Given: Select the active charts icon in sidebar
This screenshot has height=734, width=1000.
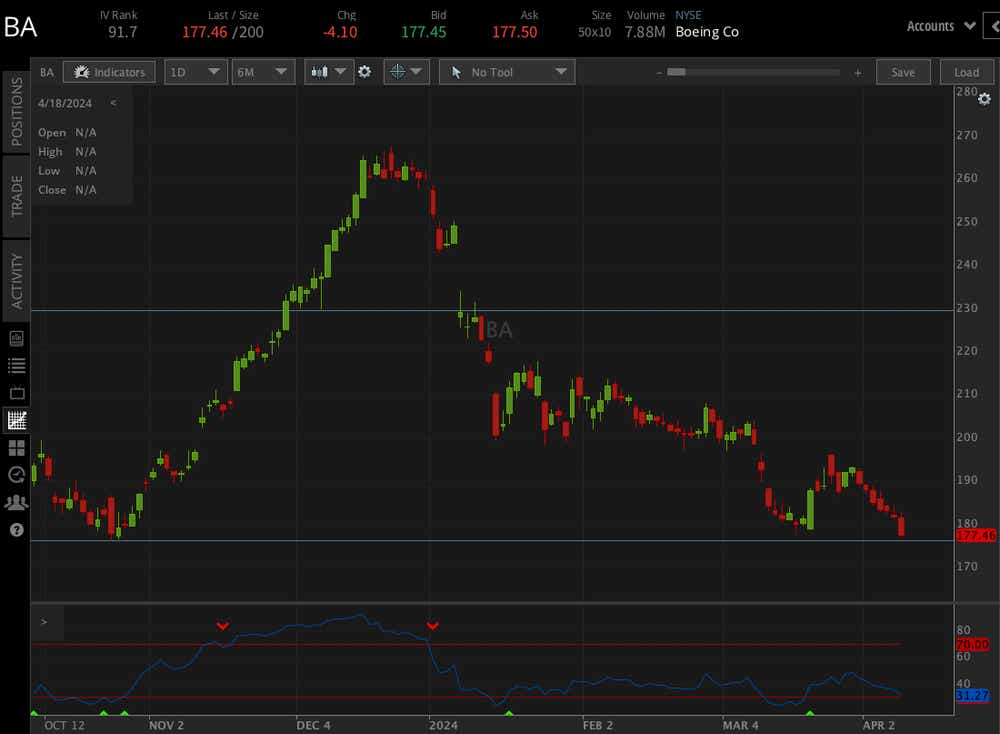Looking at the screenshot, I should click(17, 420).
